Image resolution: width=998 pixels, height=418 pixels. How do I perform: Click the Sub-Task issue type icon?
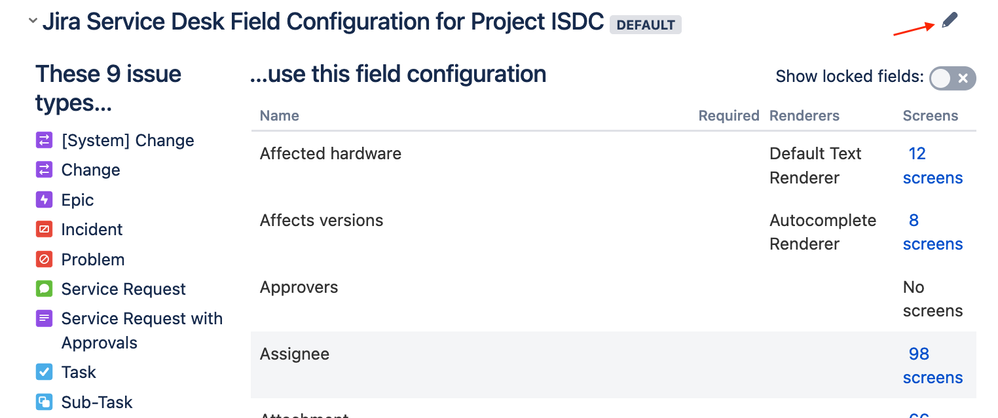click(x=44, y=402)
